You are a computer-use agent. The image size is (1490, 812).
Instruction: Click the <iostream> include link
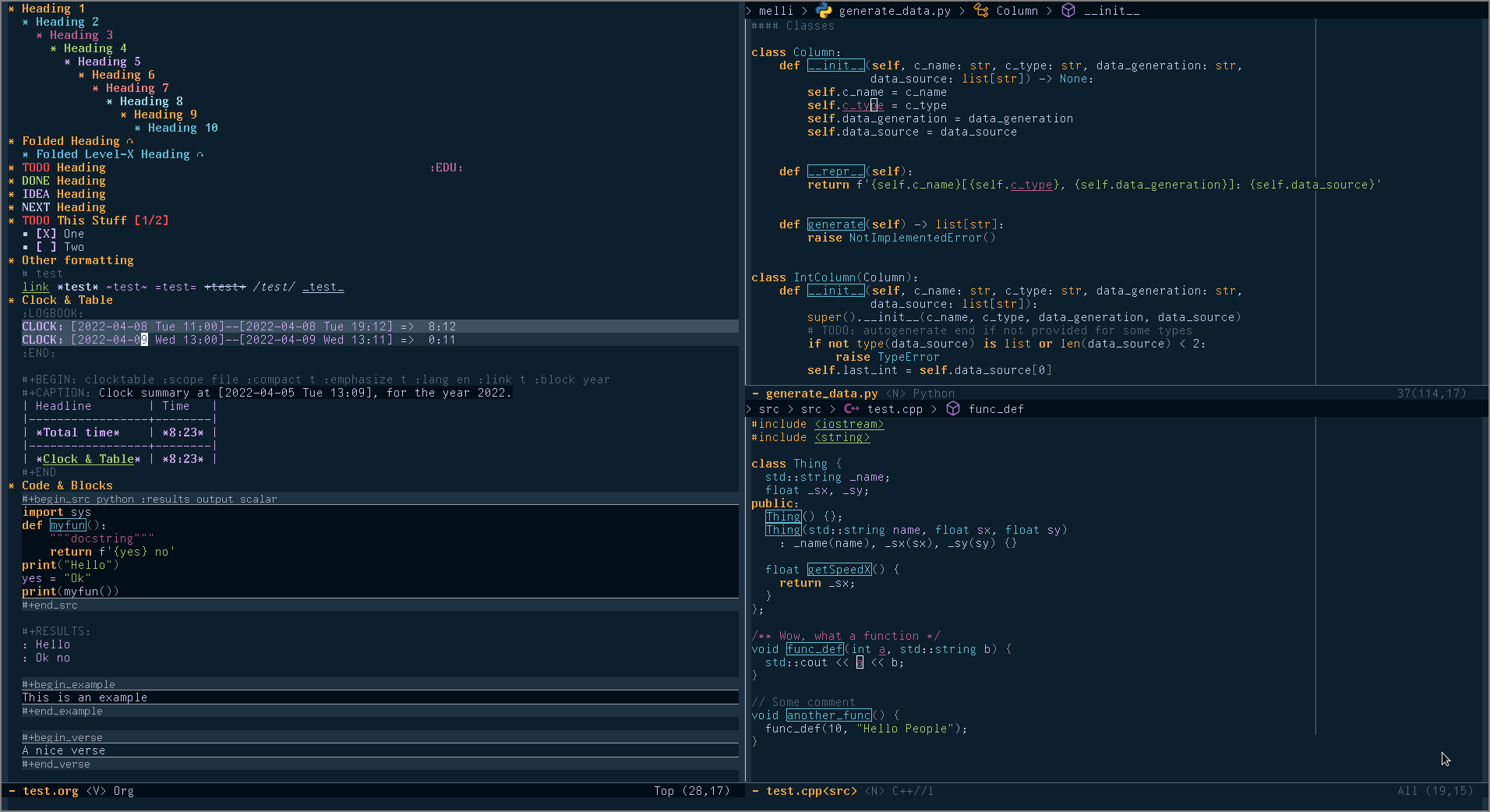coord(849,424)
